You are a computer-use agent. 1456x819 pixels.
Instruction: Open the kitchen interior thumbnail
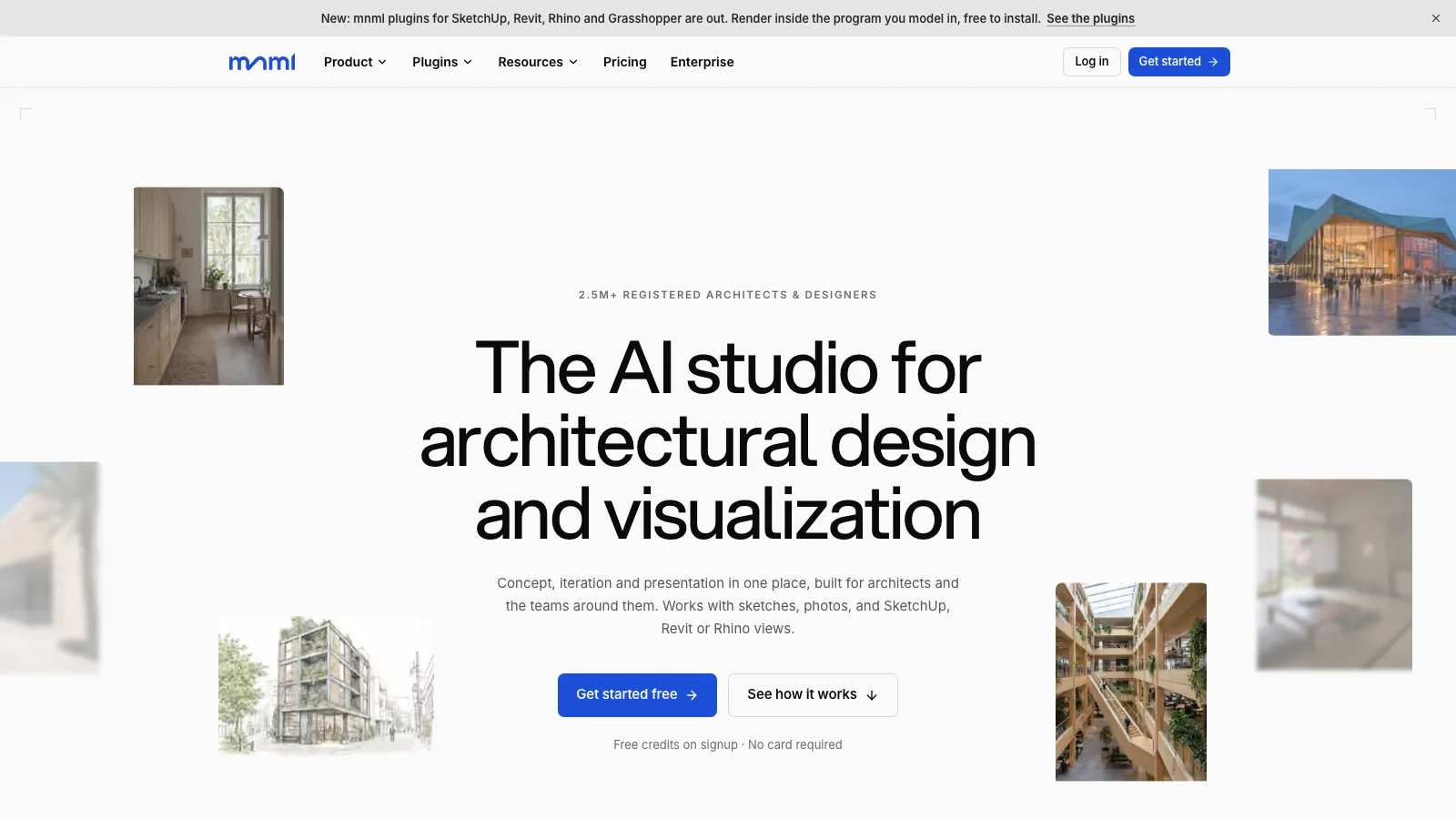pyautogui.click(x=208, y=286)
